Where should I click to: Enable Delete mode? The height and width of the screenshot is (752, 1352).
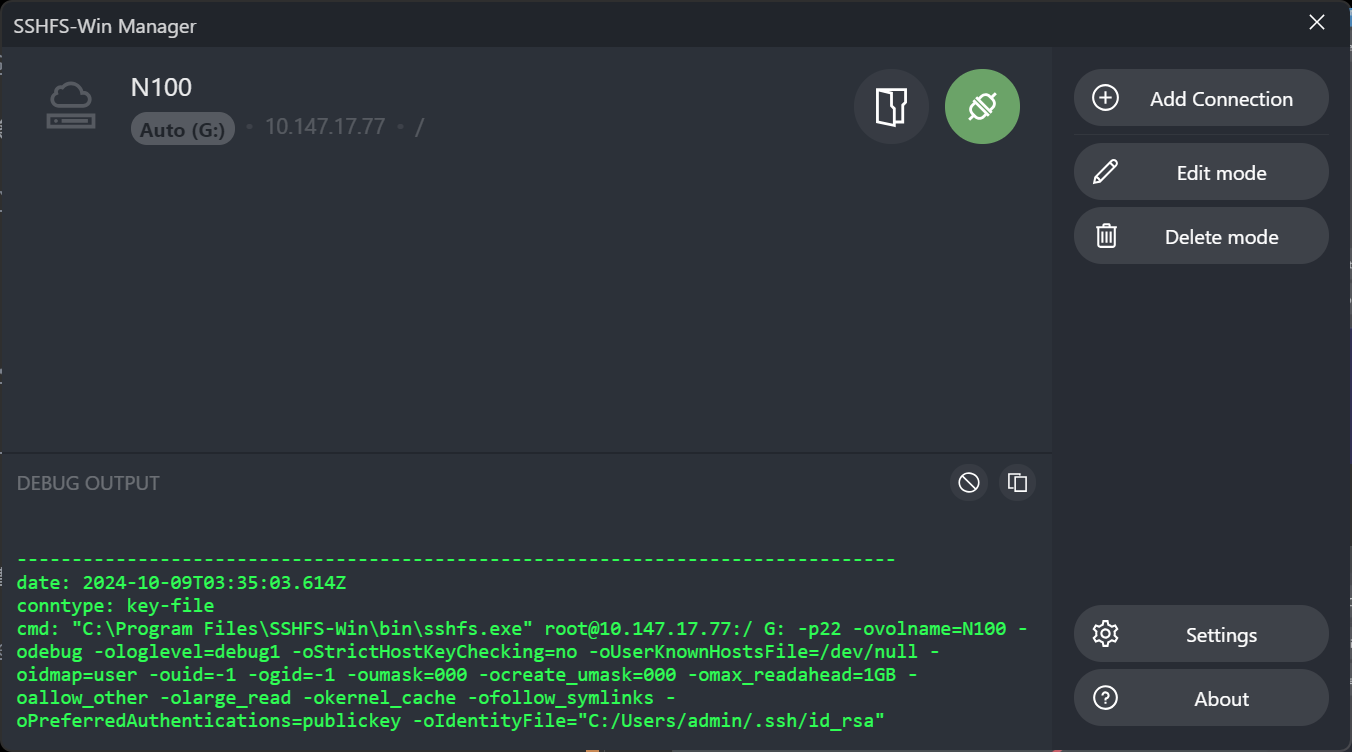coord(1201,236)
